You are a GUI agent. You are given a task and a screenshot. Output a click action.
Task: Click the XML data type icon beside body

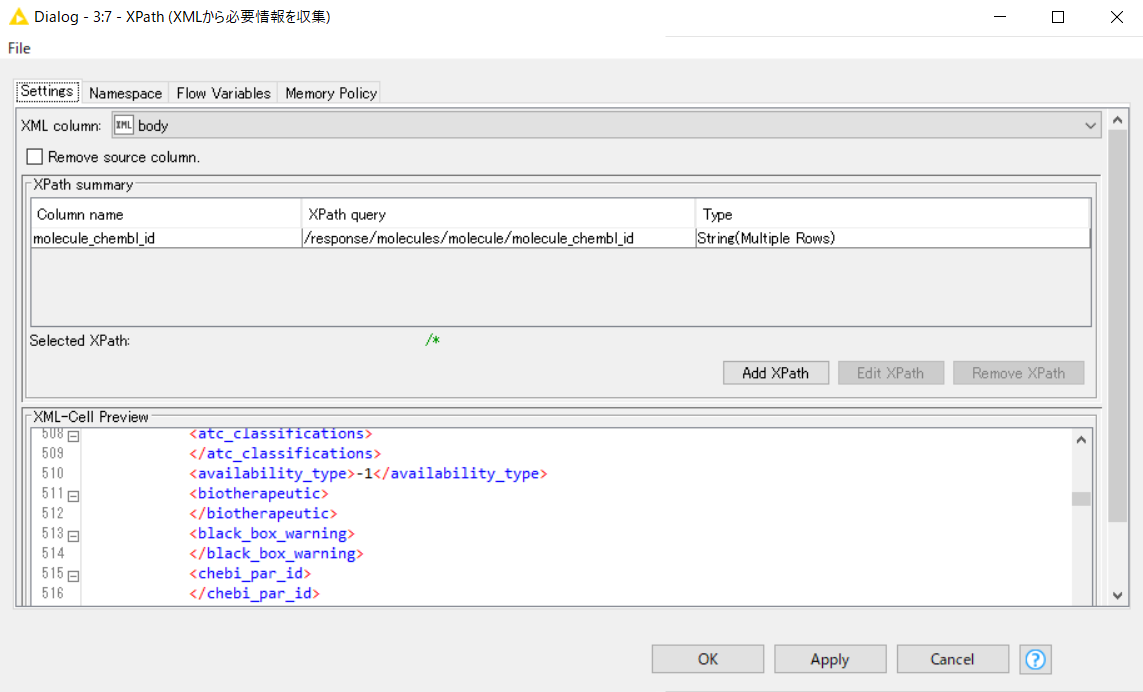click(124, 125)
